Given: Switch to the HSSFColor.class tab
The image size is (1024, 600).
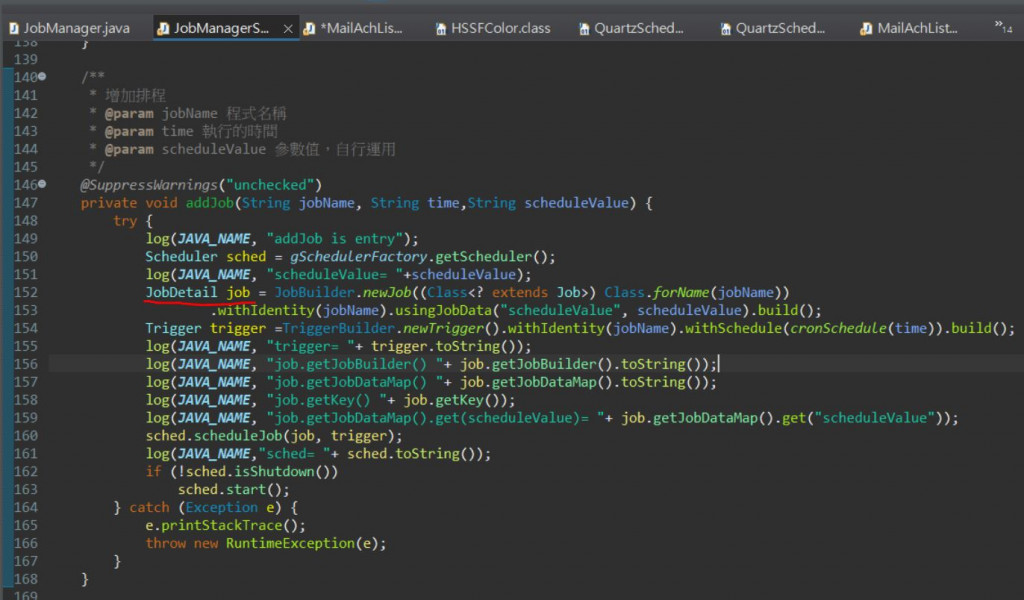Looking at the screenshot, I should [x=494, y=28].
